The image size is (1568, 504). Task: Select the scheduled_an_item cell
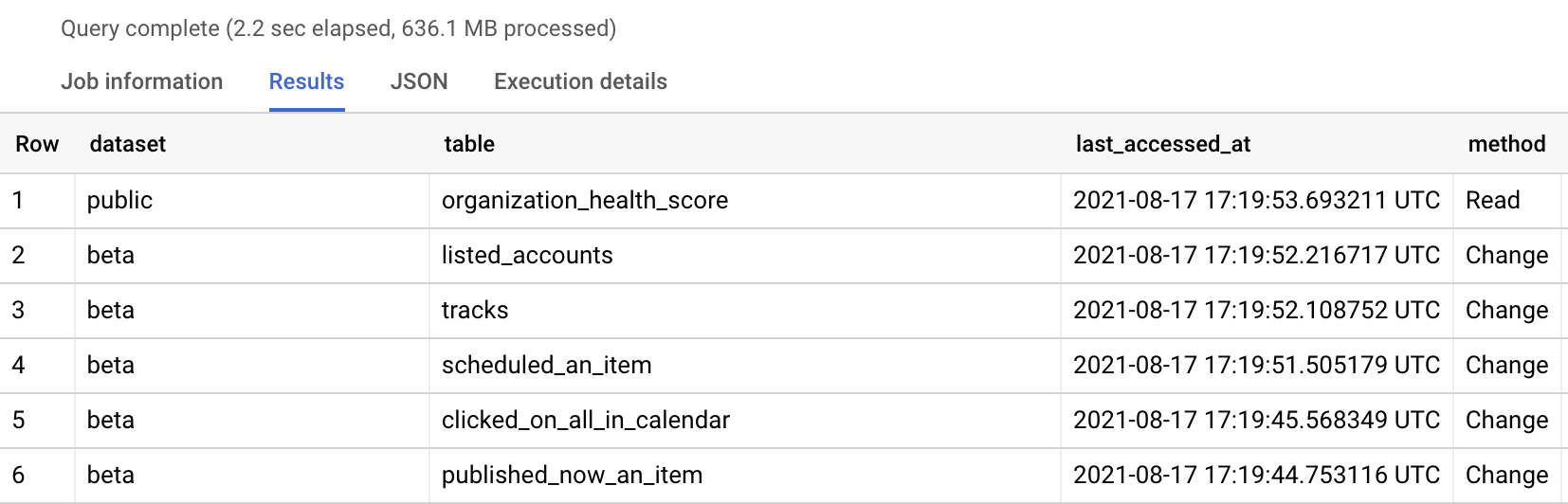(x=546, y=365)
